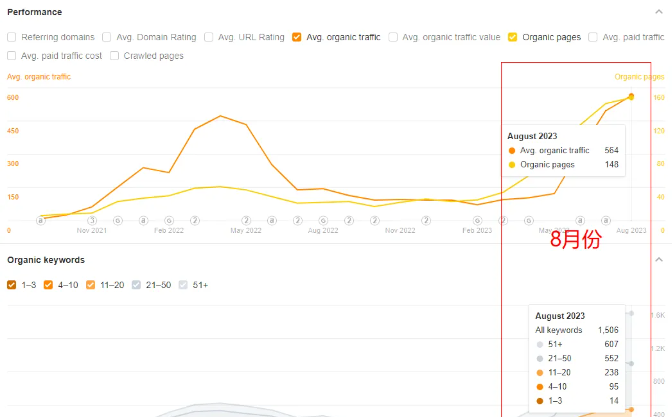672x417 pixels.
Task: Click the 148 organic pages value in tooltip
Action: [x=612, y=165]
